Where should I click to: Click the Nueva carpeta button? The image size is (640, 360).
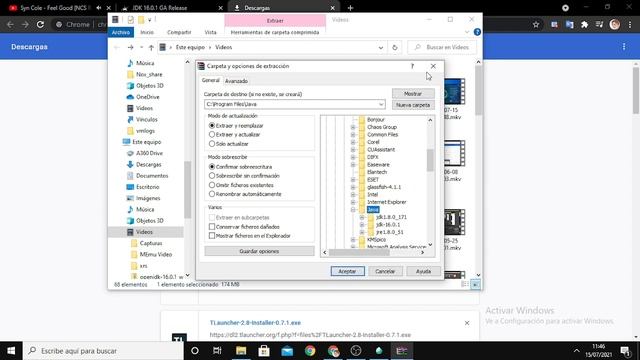[x=413, y=105]
